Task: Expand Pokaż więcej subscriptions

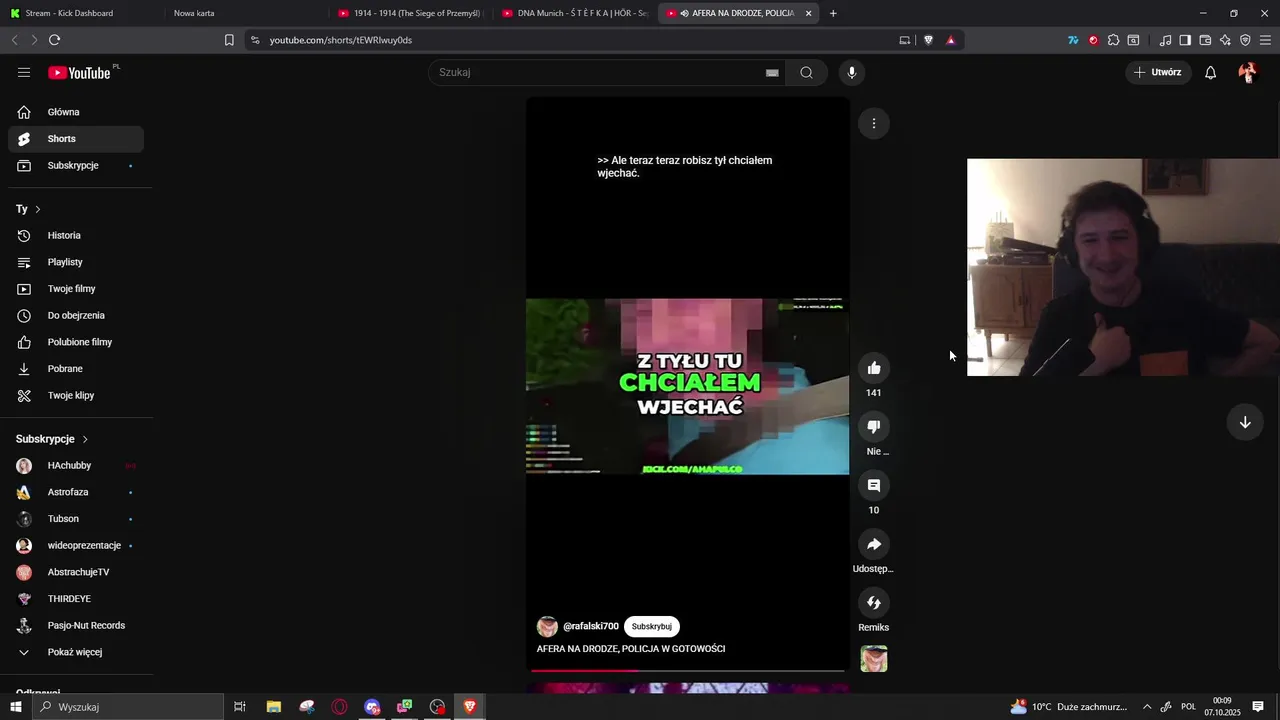Action: pos(76,652)
